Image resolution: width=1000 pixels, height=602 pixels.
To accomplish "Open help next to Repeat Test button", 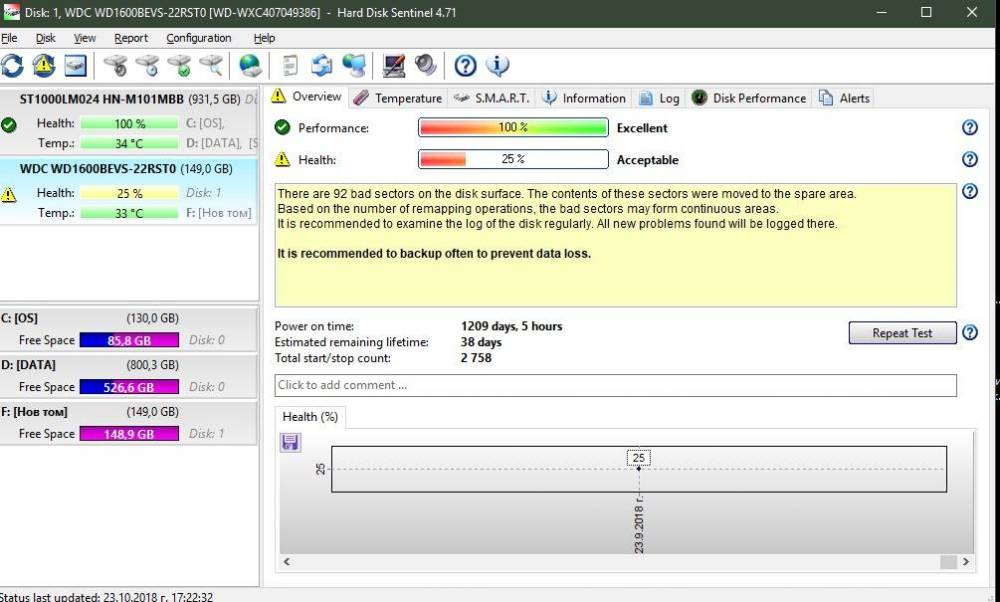I will (969, 333).
